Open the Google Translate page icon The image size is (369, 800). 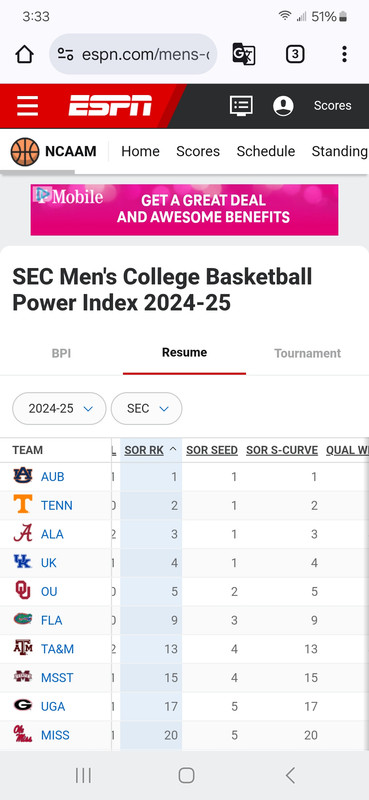click(x=243, y=54)
